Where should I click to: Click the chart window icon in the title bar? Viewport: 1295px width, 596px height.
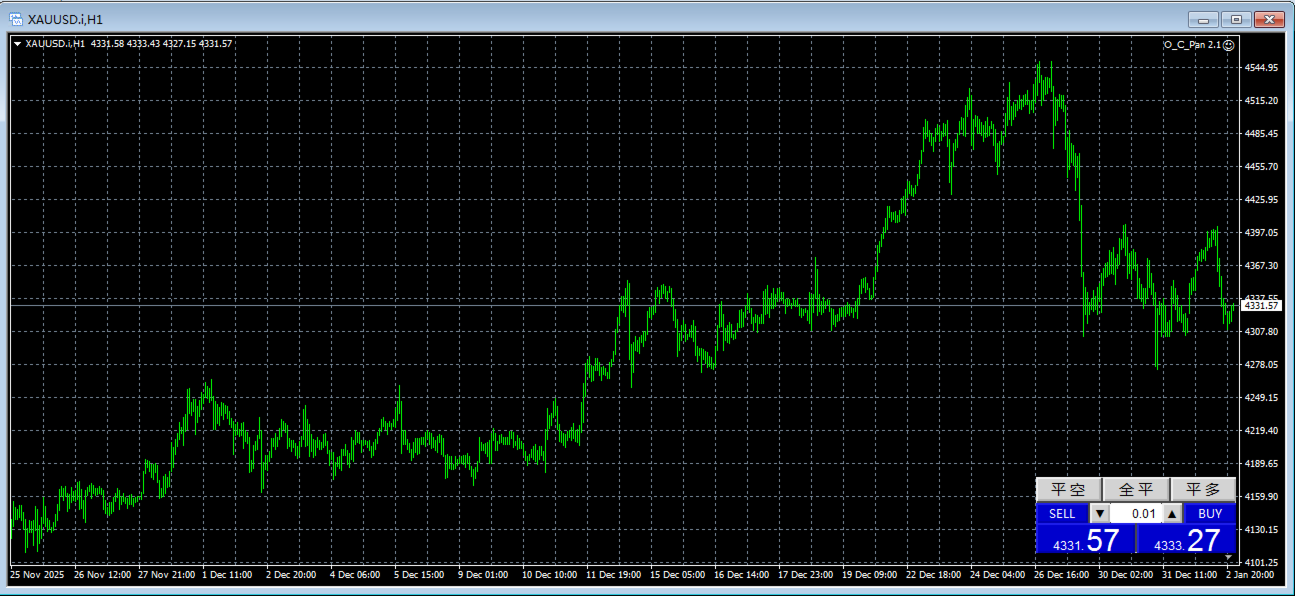click(16, 19)
